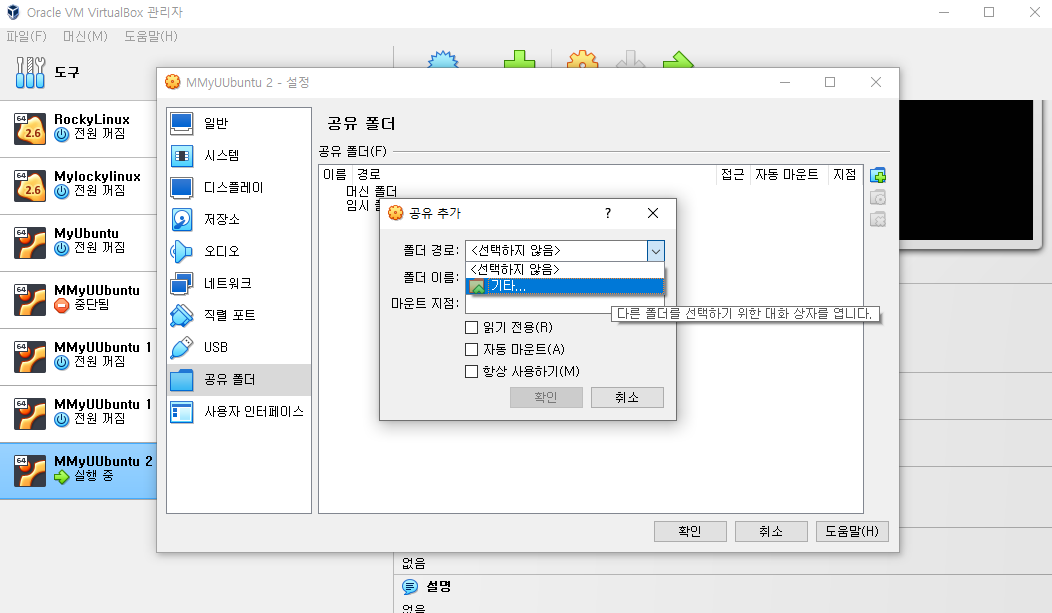Screen dimensions: 1052x613
Task: Close the 공유 추가 dialog
Action: (653, 213)
